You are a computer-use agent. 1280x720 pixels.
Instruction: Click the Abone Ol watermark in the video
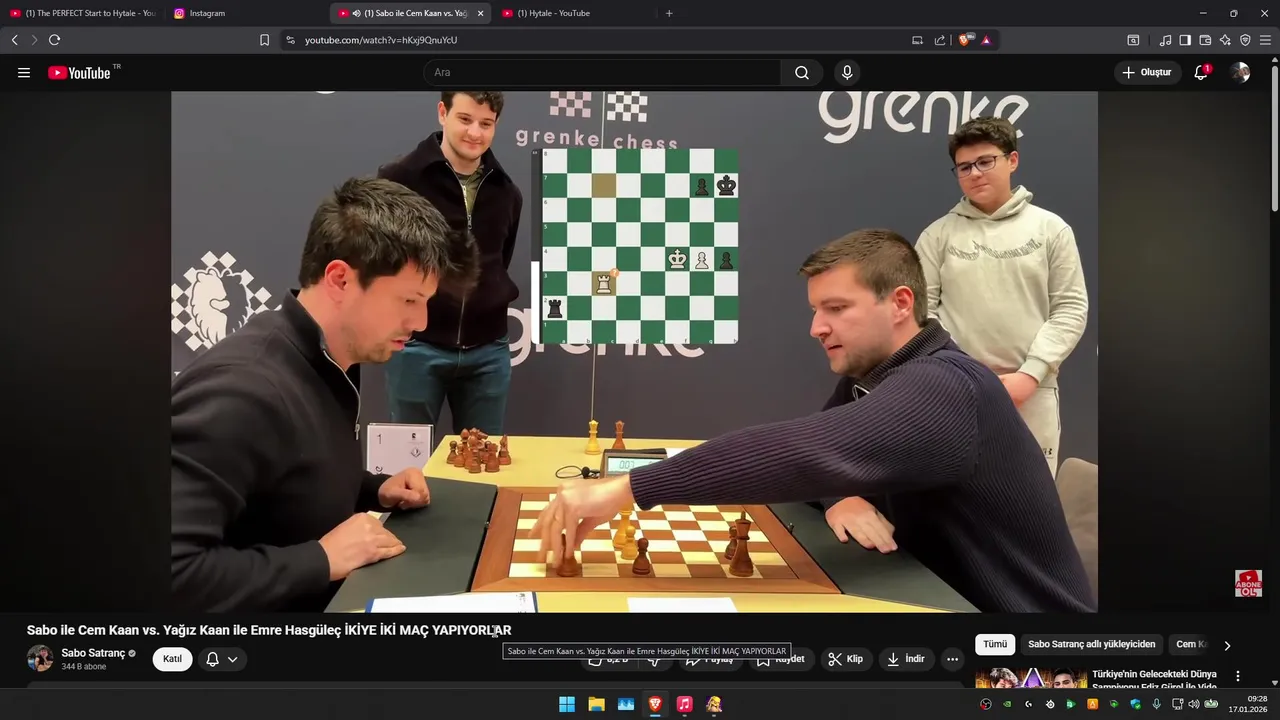point(1248,584)
